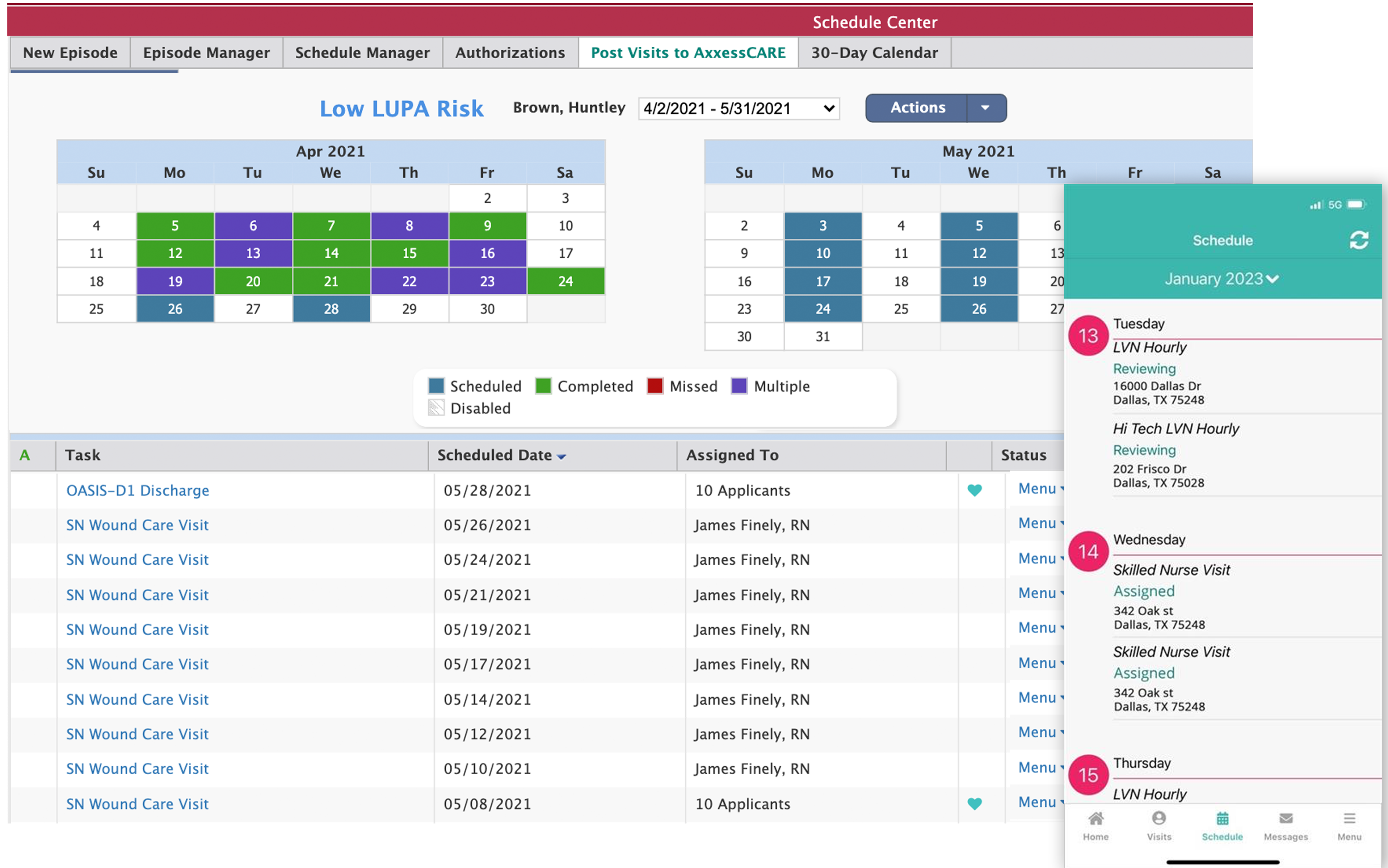Switch to the Schedule Manager tab
The width and height of the screenshot is (1388, 868).
[x=362, y=53]
